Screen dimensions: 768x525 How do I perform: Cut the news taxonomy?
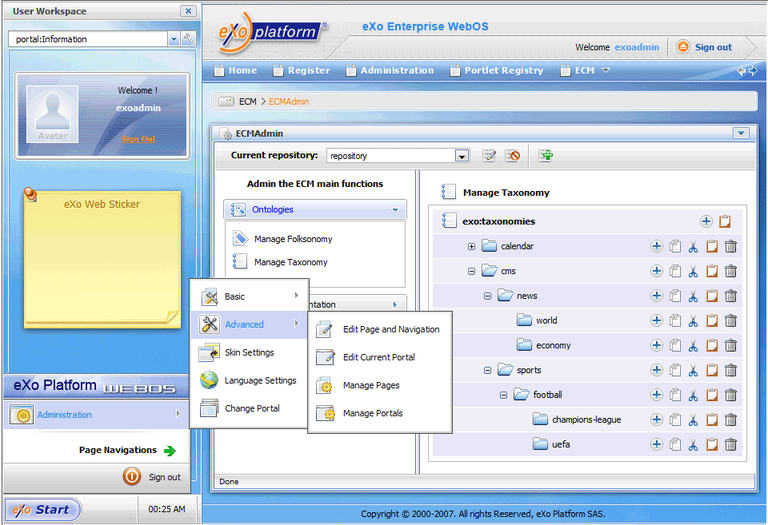pos(693,296)
